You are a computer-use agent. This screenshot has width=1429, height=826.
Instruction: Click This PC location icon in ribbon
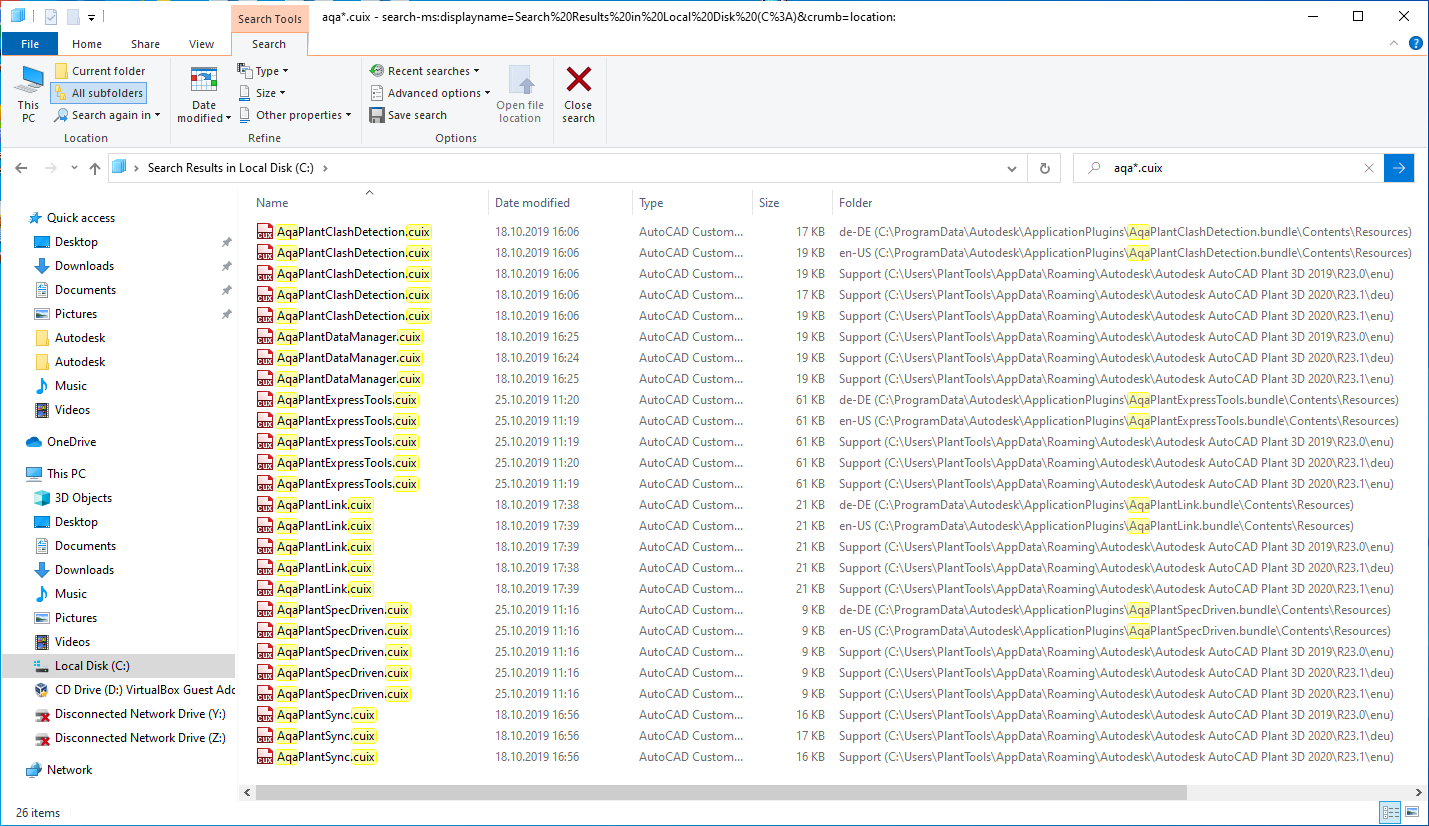(x=28, y=94)
